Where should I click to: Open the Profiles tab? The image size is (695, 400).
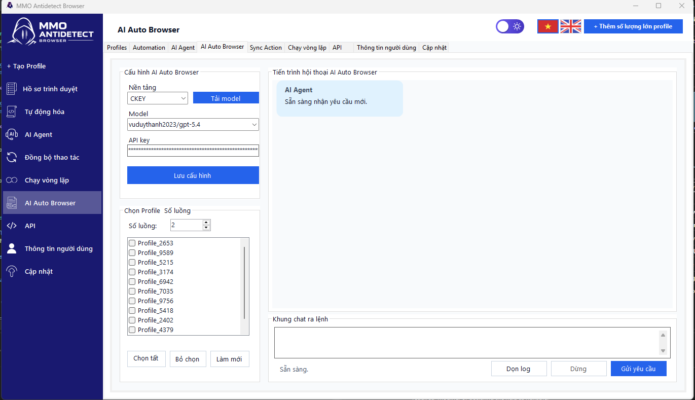[x=117, y=47]
